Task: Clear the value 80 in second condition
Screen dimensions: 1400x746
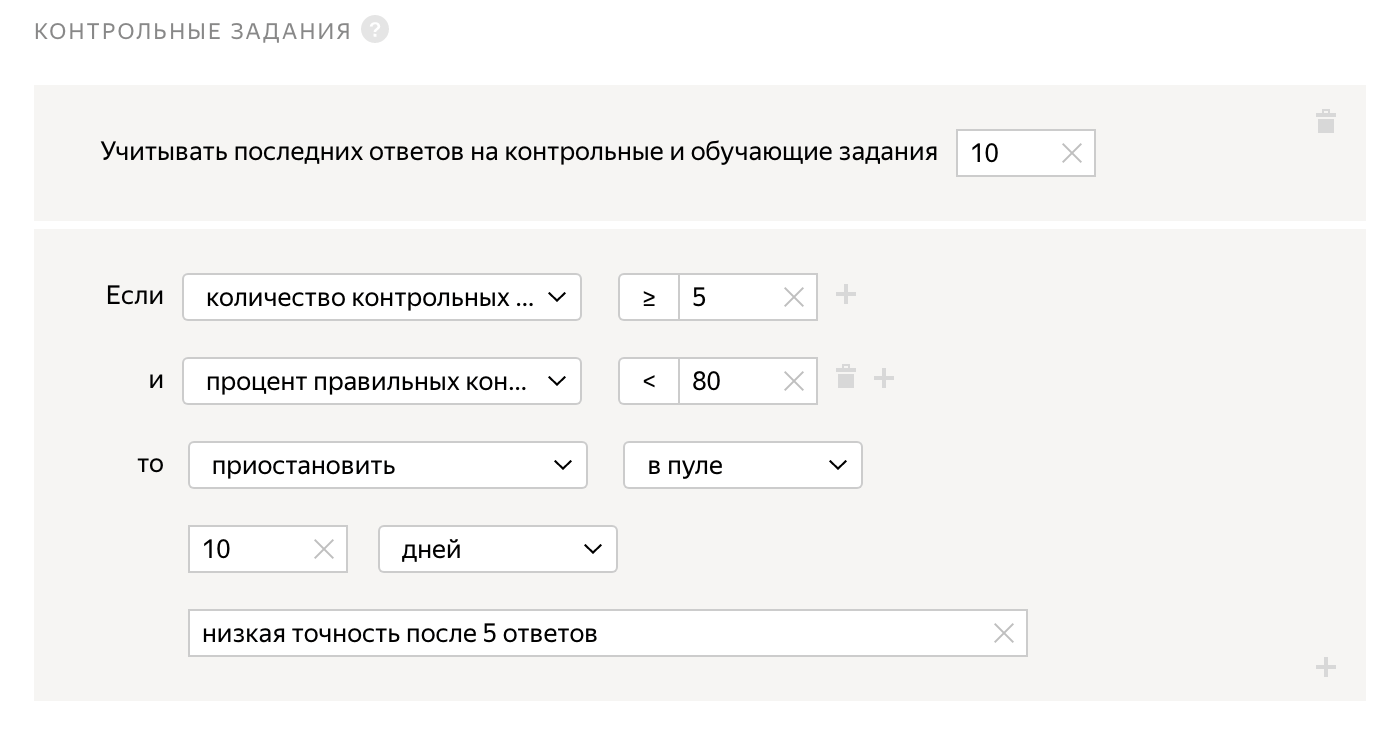Action: pos(794,381)
